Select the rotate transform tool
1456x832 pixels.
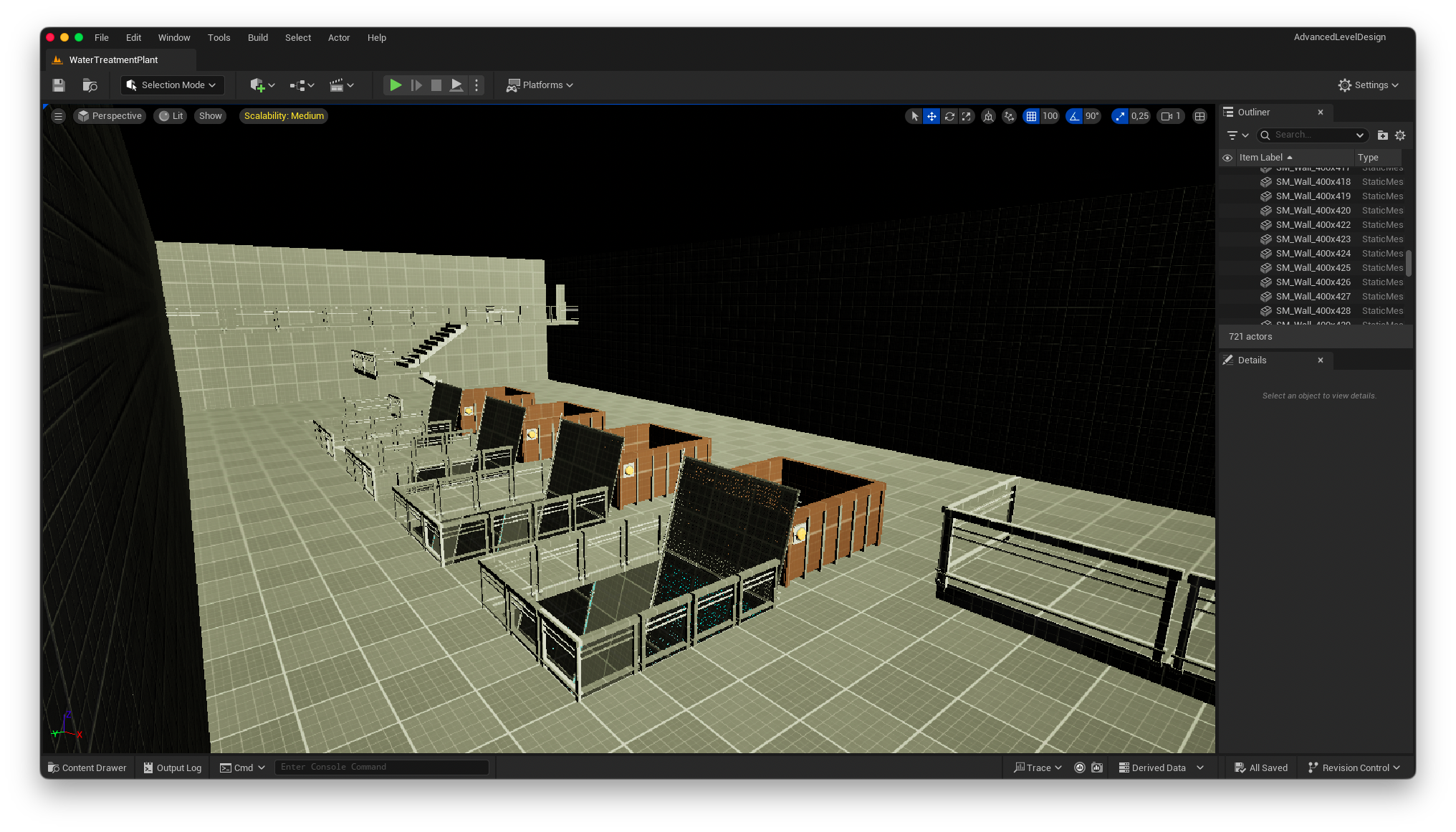(x=949, y=116)
